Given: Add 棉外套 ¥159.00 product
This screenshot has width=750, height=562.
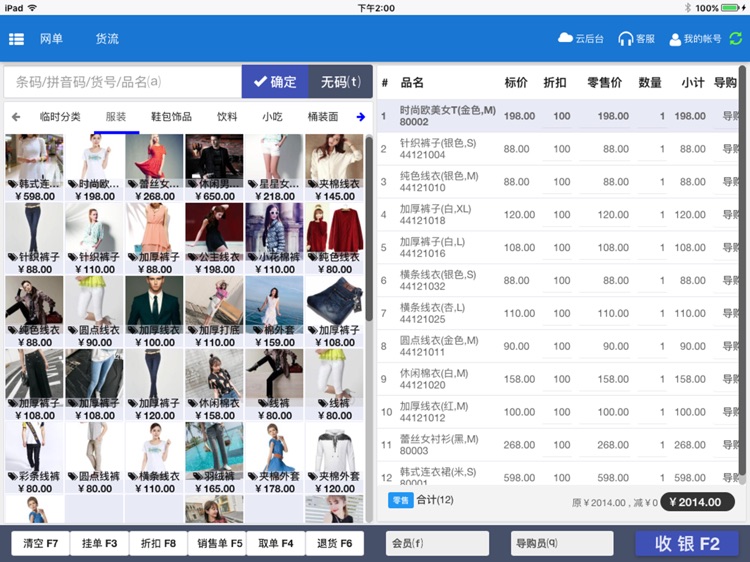Looking at the screenshot, I should (x=274, y=311).
